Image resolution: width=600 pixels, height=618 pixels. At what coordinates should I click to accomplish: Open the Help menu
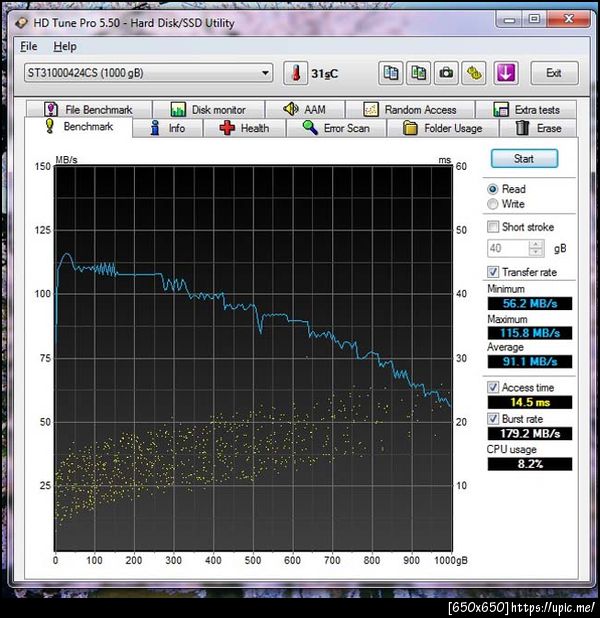pyautogui.click(x=65, y=47)
